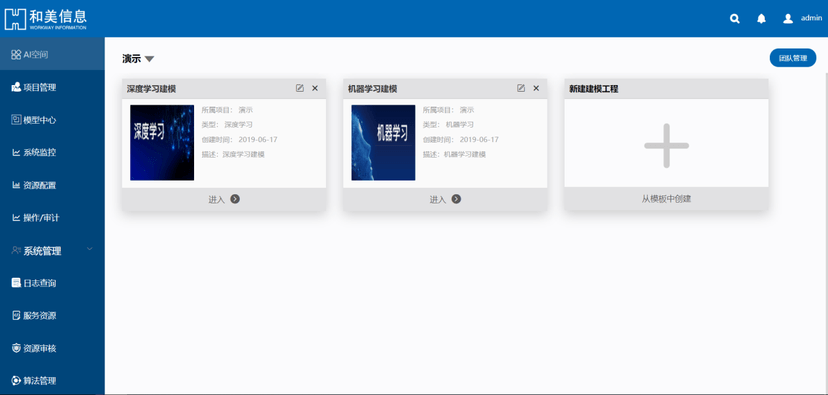The width and height of the screenshot is (828, 395).
Task: Click 从模板中创建 link
Action: coord(666,199)
